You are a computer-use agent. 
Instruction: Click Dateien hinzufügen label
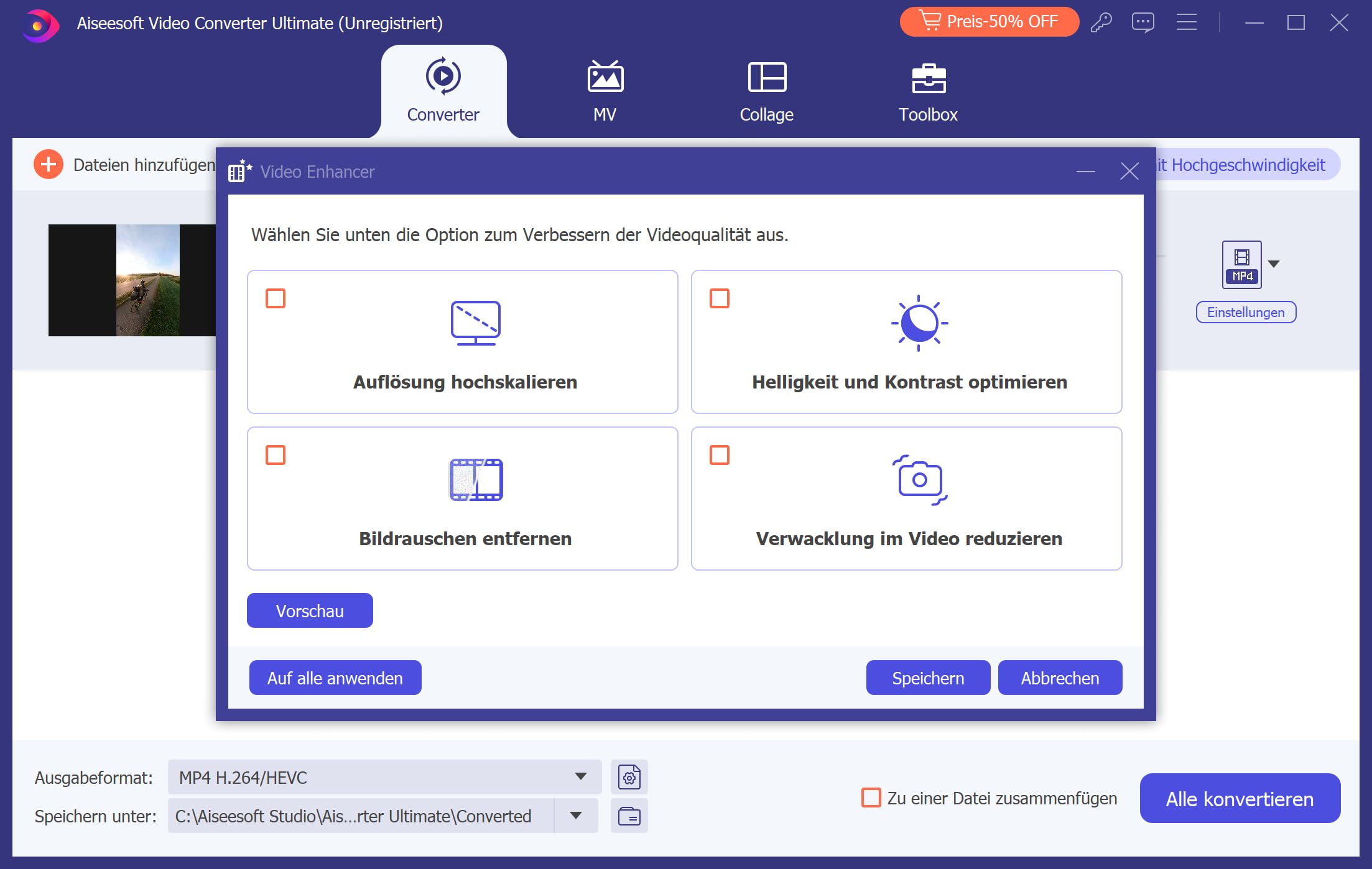(144, 165)
